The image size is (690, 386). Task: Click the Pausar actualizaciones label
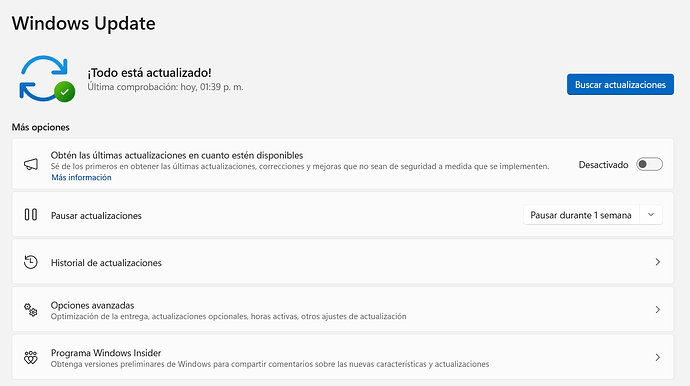96,216
